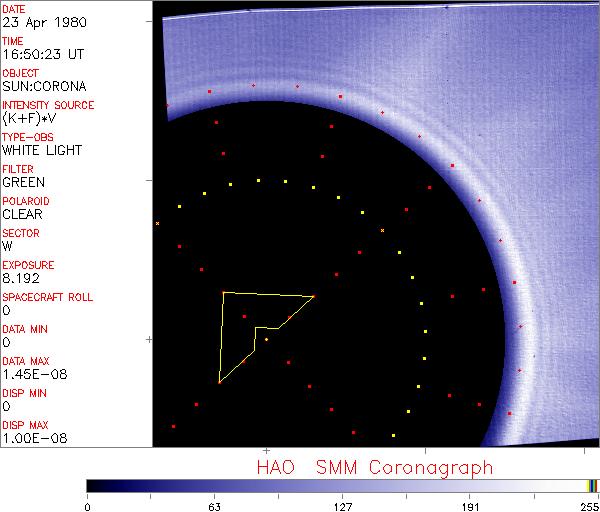Click the yellow segment at the colorbar's right end
Image resolution: width=600 pixels, height=512 pixels.
click(590, 485)
